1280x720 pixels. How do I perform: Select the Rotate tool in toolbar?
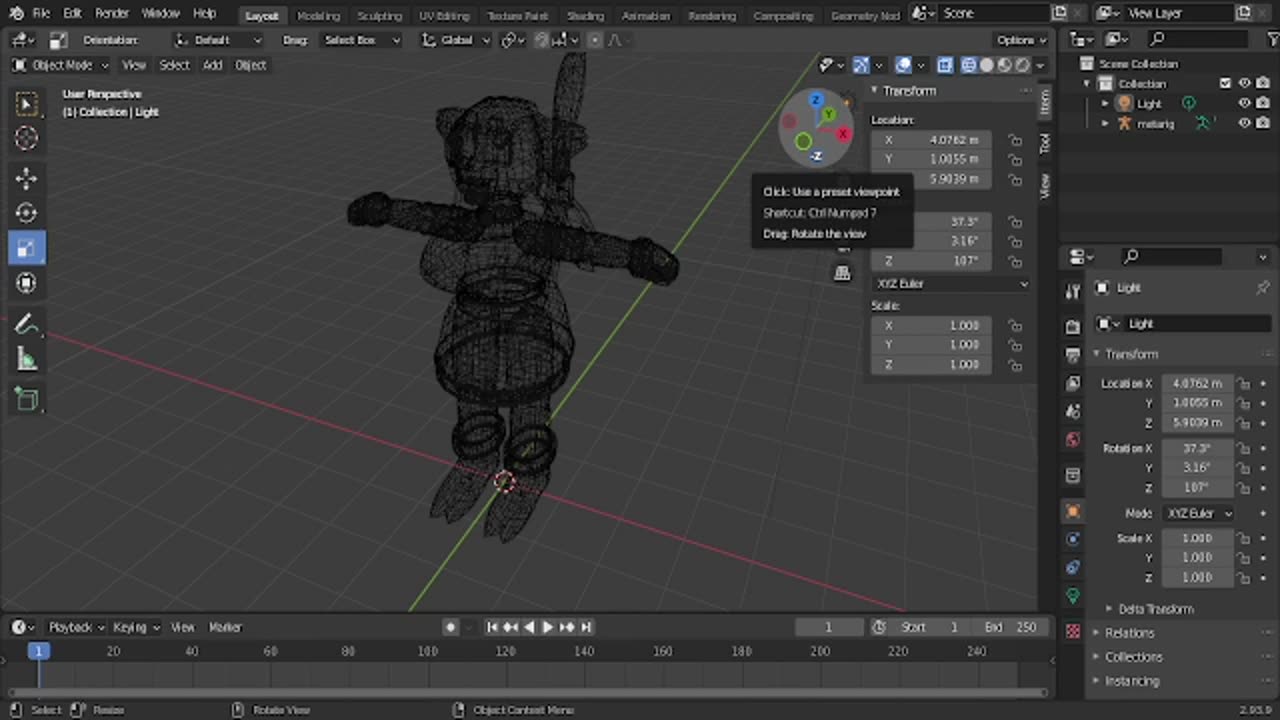point(27,213)
